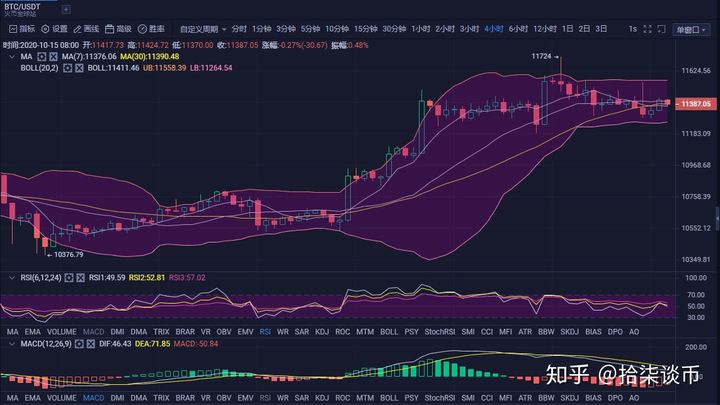Select the 画线 drawing tool
Screen dimensions: 720x405
(86, 29)
